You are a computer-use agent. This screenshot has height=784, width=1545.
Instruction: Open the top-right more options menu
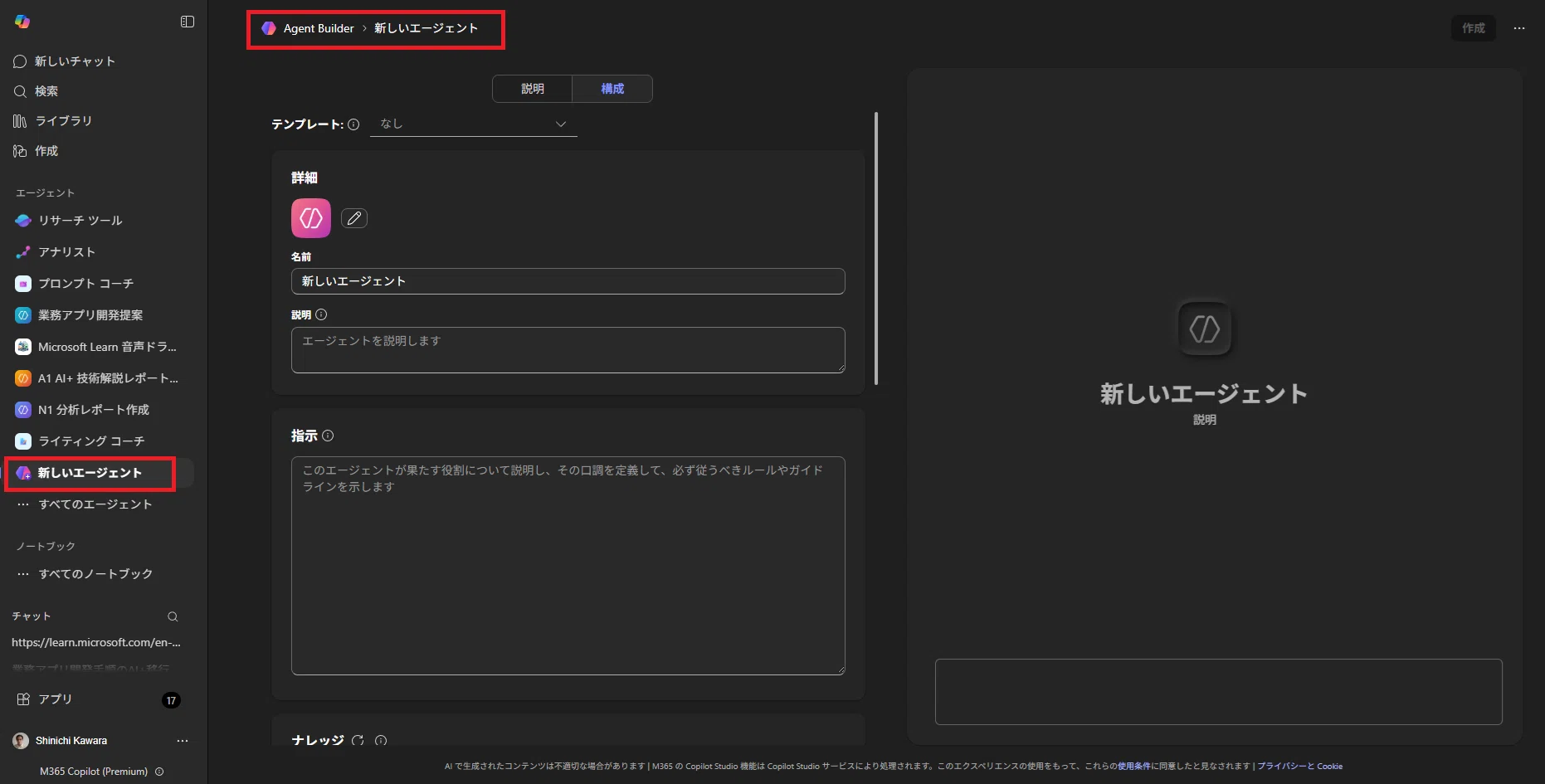click(x=1519, y=28)
